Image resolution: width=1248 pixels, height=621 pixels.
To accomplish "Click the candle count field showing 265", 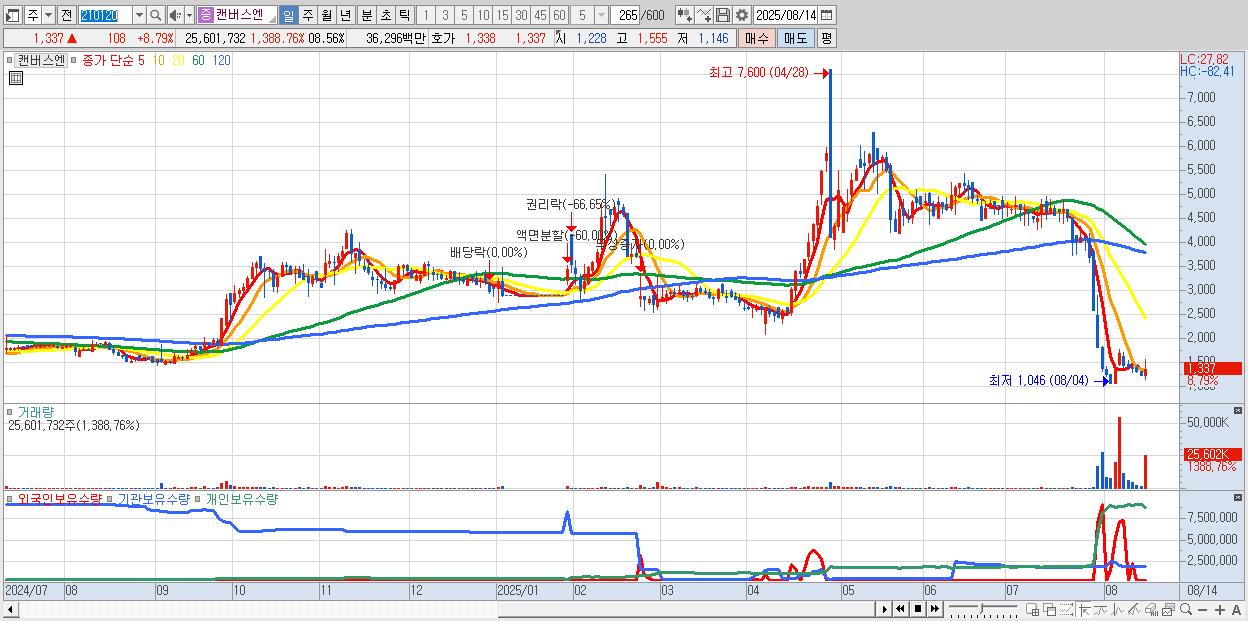I will coord(625,15).
